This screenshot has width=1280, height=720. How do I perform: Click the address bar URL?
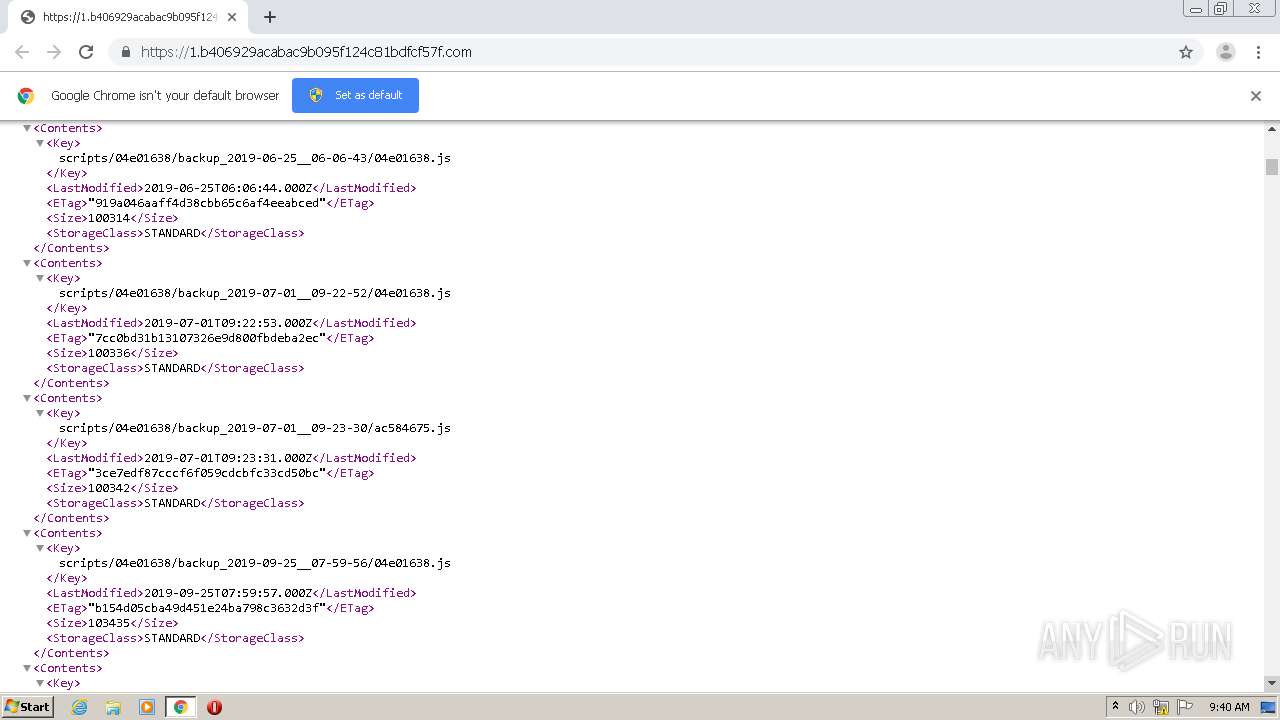306,52
